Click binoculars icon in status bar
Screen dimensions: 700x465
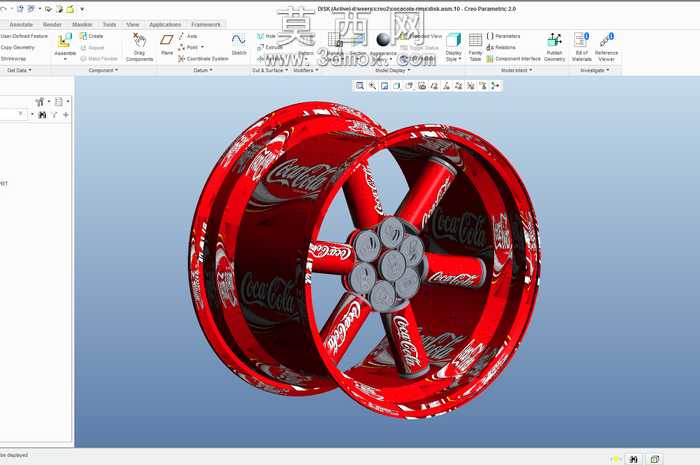633,459
